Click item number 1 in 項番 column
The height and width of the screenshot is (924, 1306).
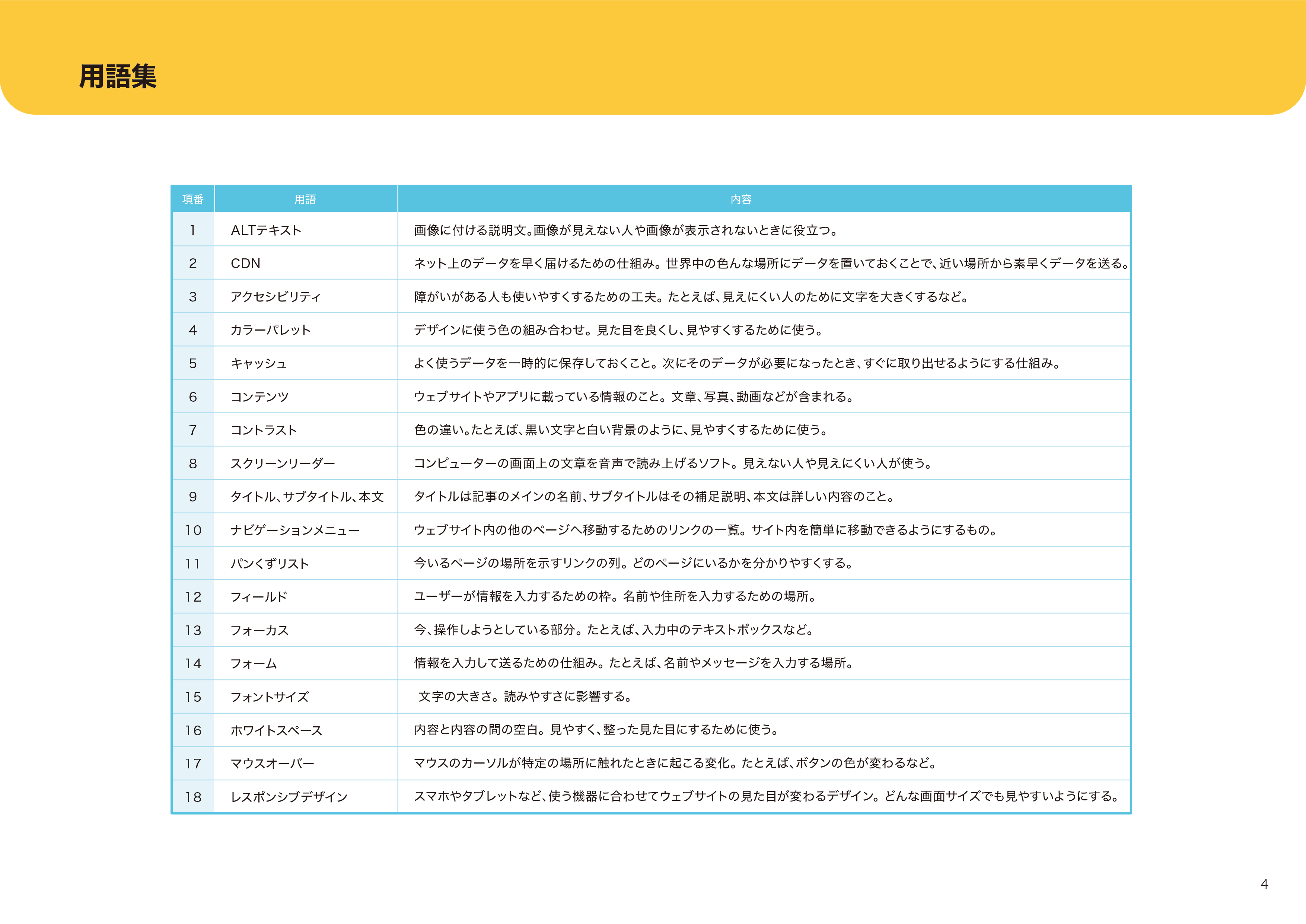(193, 230)
